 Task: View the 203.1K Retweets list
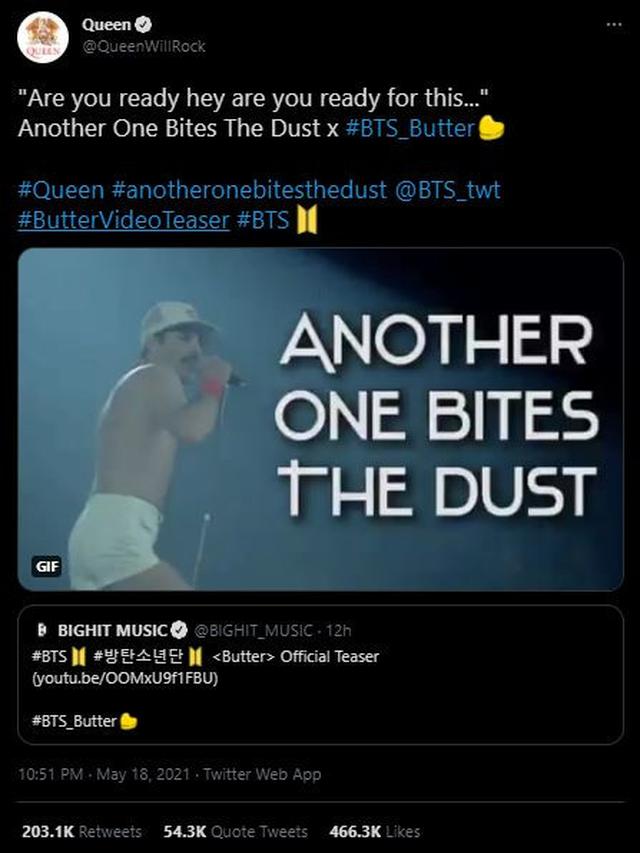[x=81, y=831]
